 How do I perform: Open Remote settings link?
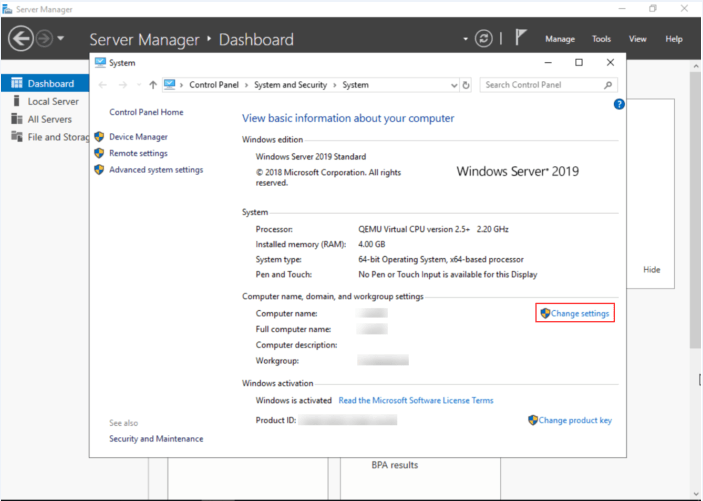[x=139, y=153]
